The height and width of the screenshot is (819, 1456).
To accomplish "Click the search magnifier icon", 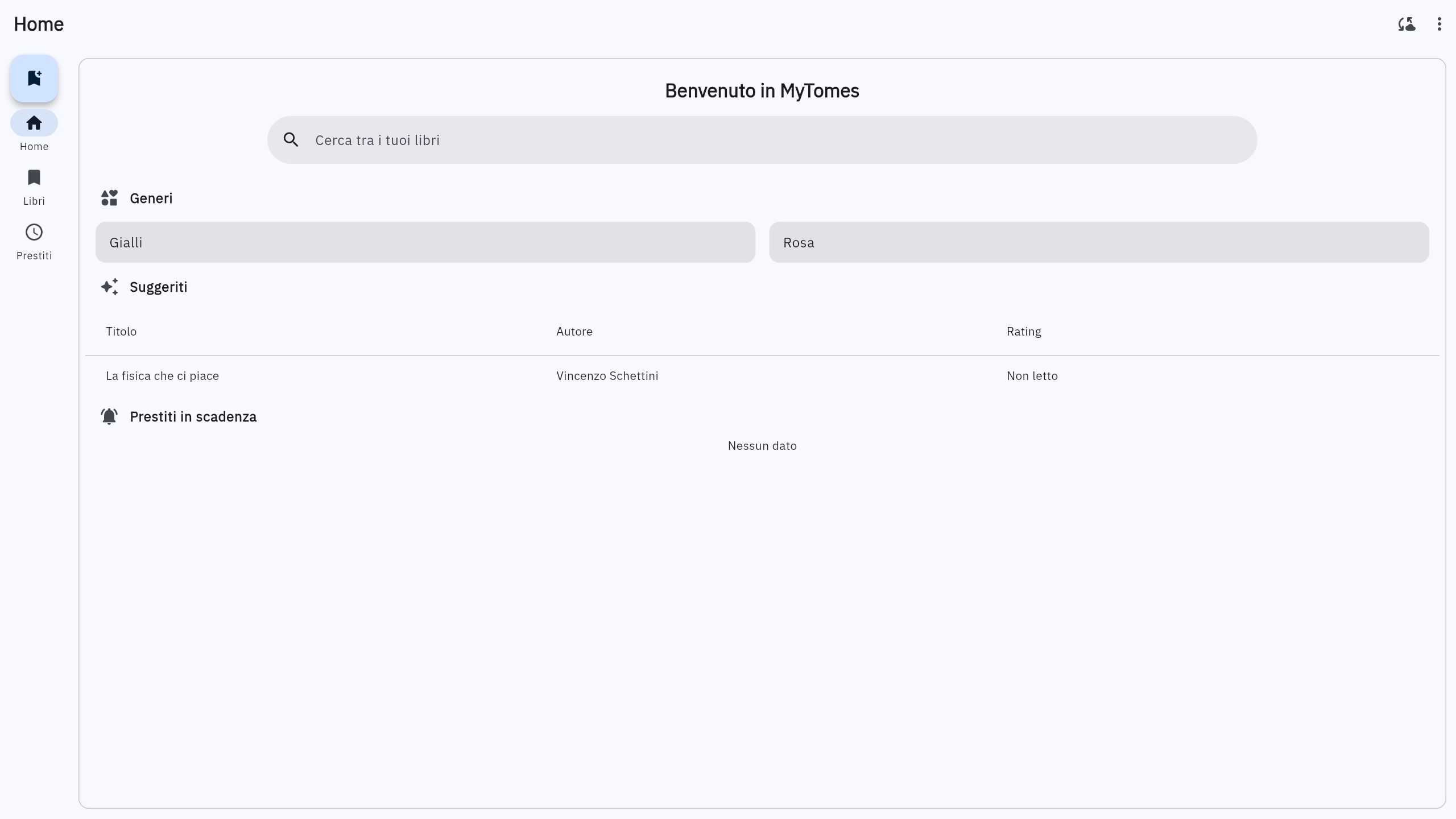I will 291,140.
